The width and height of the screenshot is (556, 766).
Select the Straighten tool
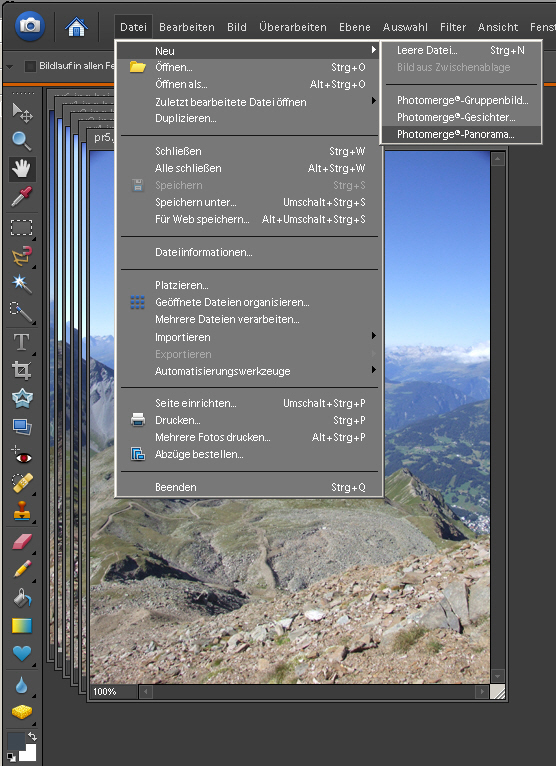coord(21,427)
